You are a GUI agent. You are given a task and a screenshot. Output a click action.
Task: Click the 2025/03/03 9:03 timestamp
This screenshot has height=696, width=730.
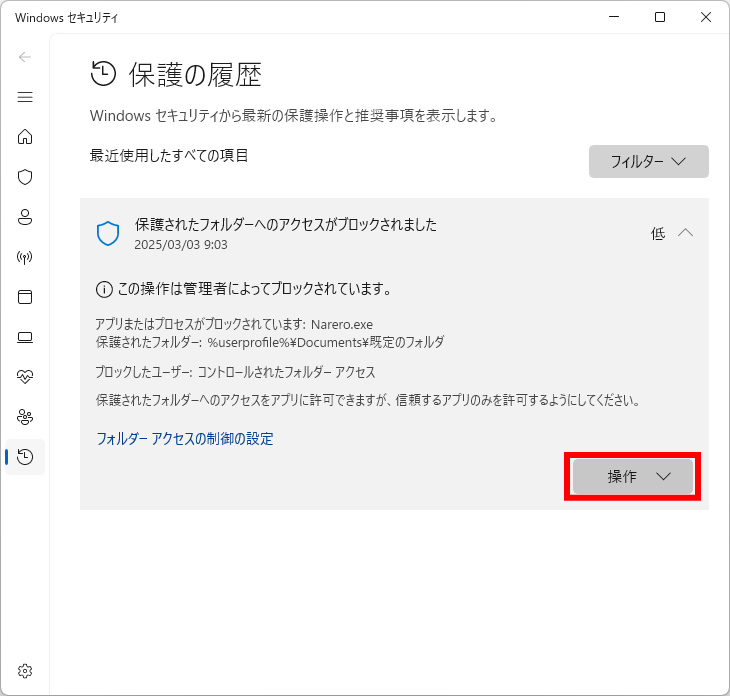[x=181, y=245]
